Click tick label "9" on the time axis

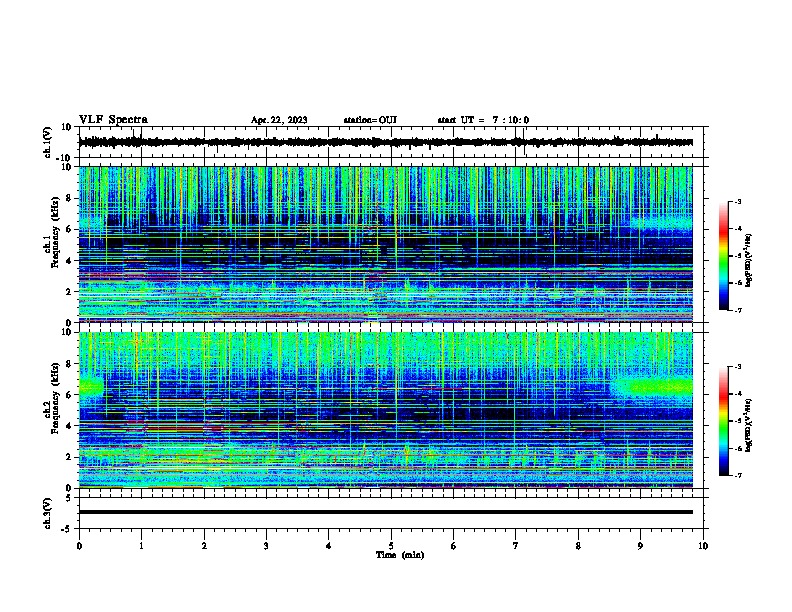click(x=640, y=546)
